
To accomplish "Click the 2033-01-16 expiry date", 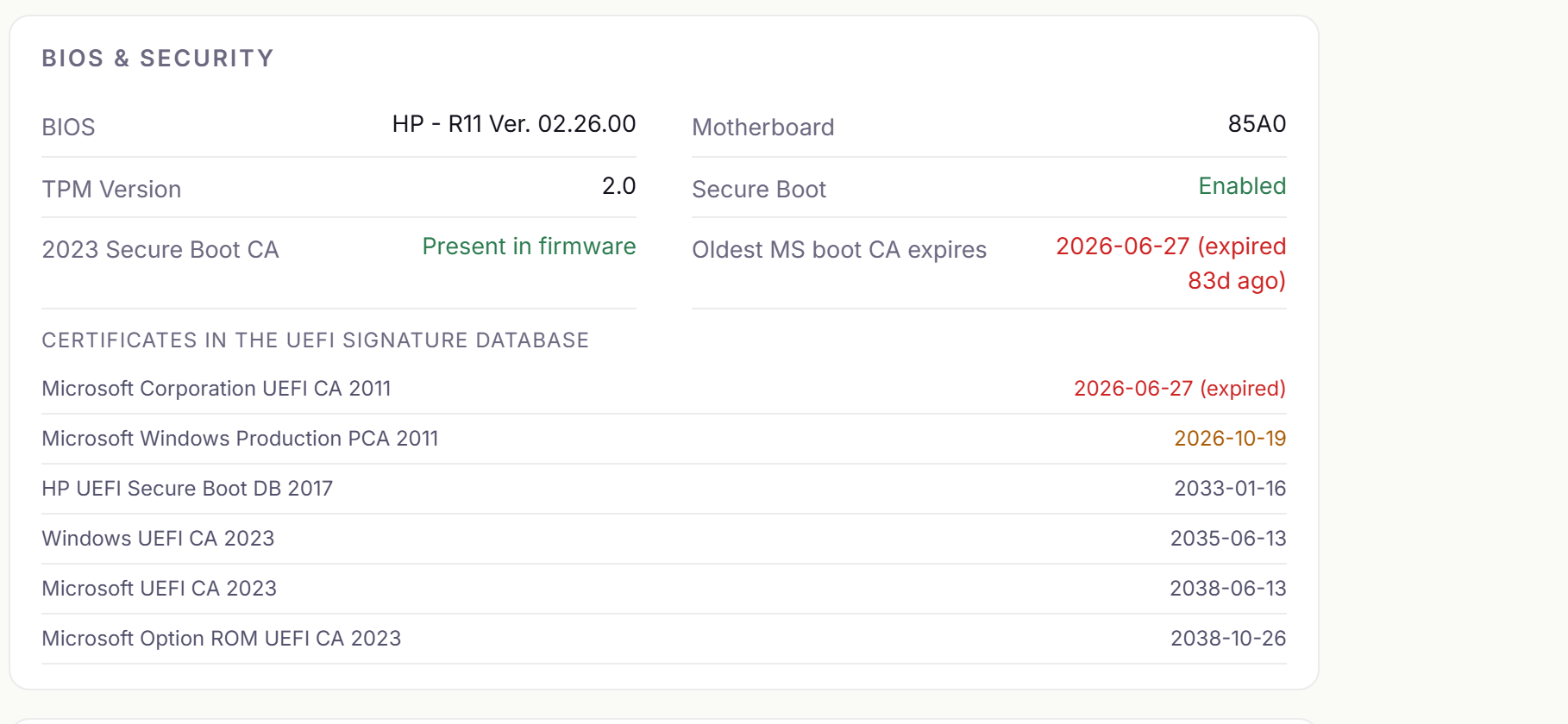I will (1230, 489).
